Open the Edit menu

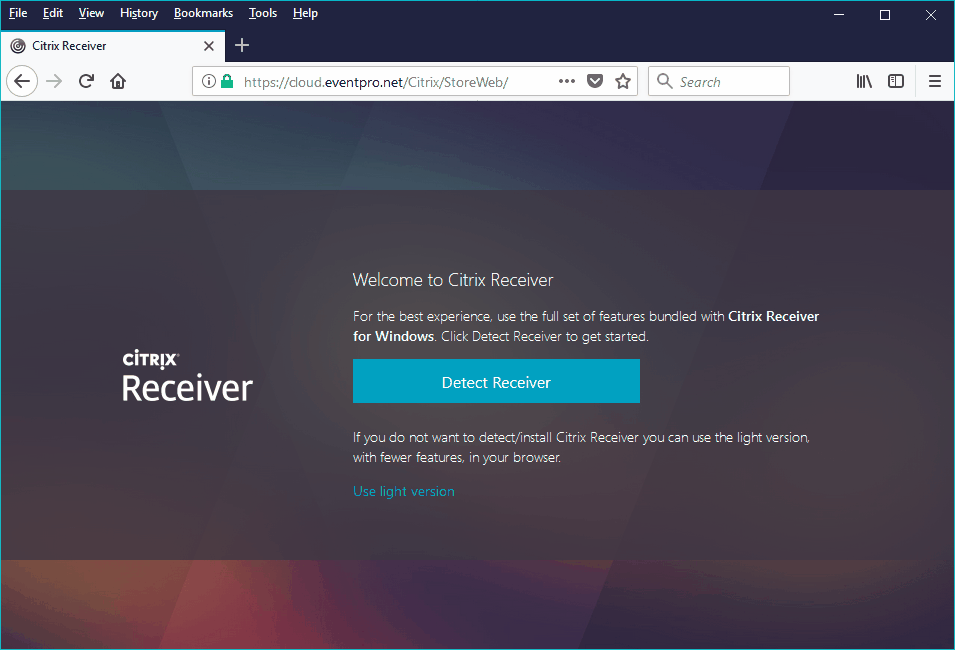52,13
